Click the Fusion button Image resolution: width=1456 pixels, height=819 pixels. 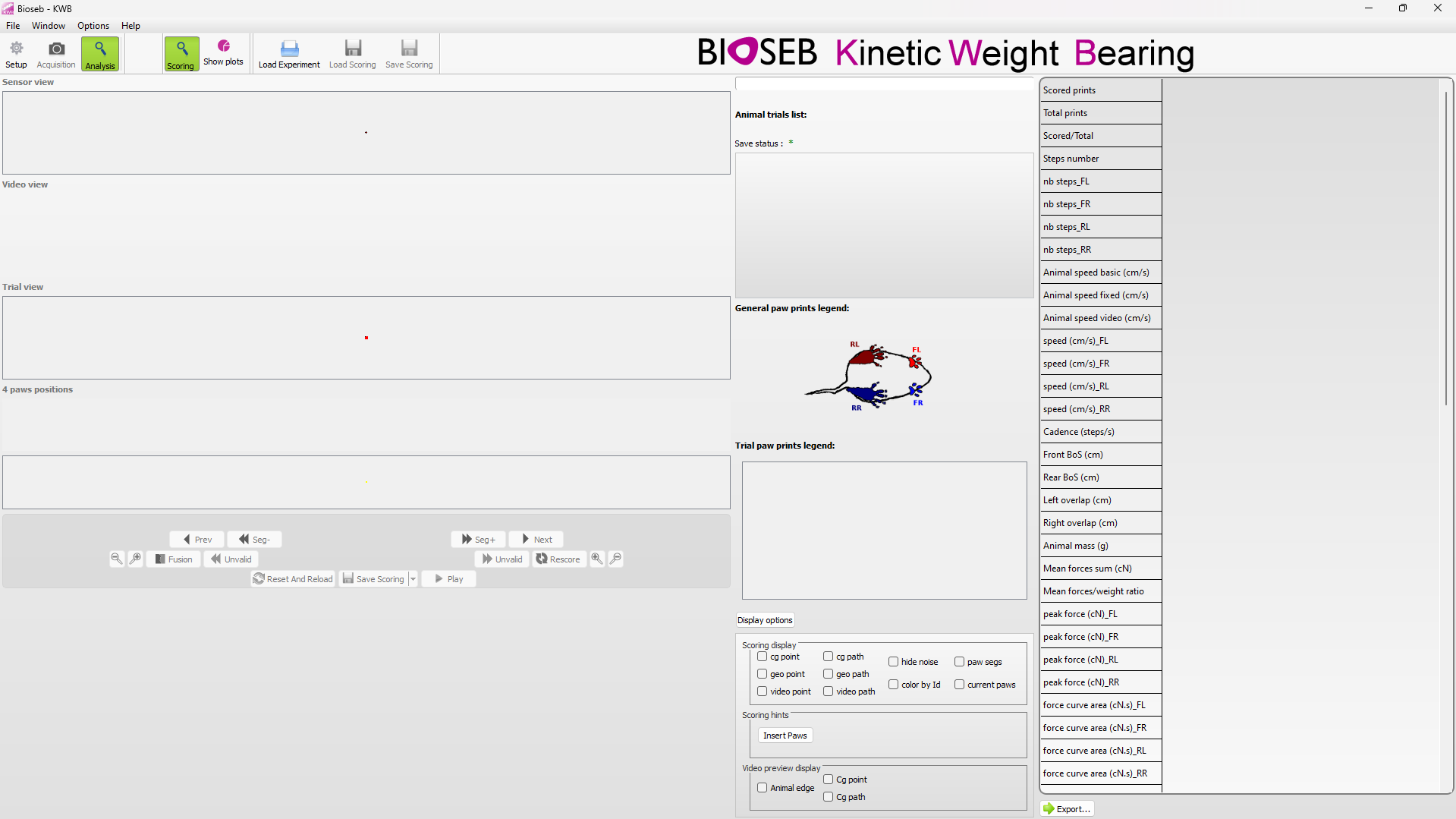click(174, 559)
